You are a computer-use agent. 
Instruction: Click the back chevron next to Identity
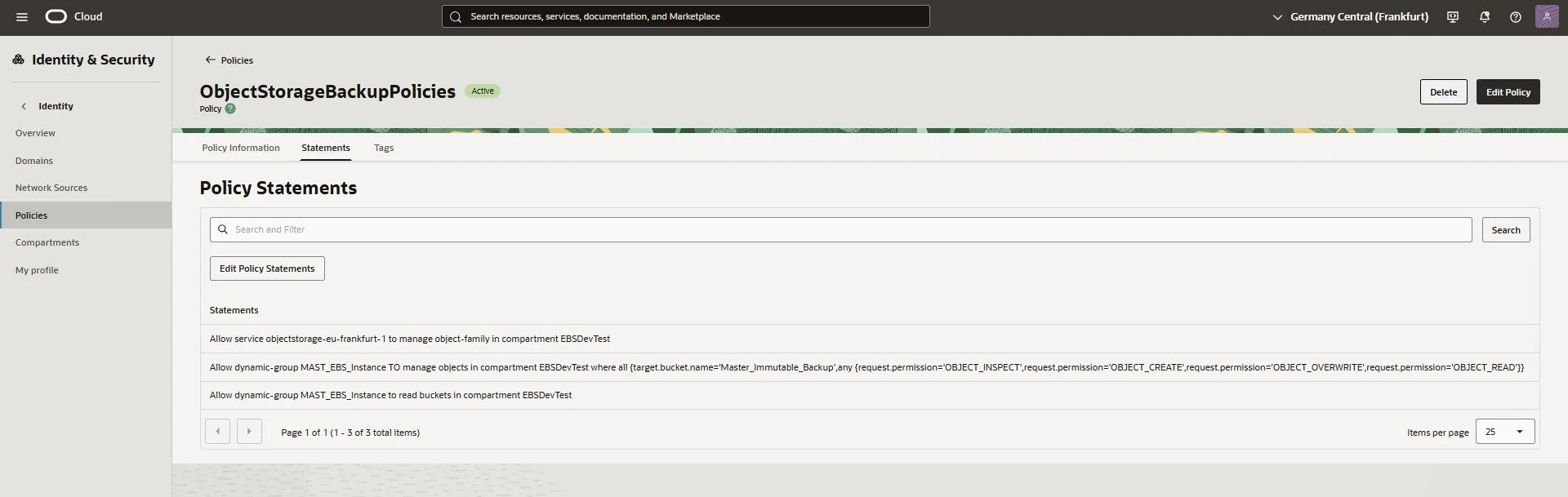24,106
